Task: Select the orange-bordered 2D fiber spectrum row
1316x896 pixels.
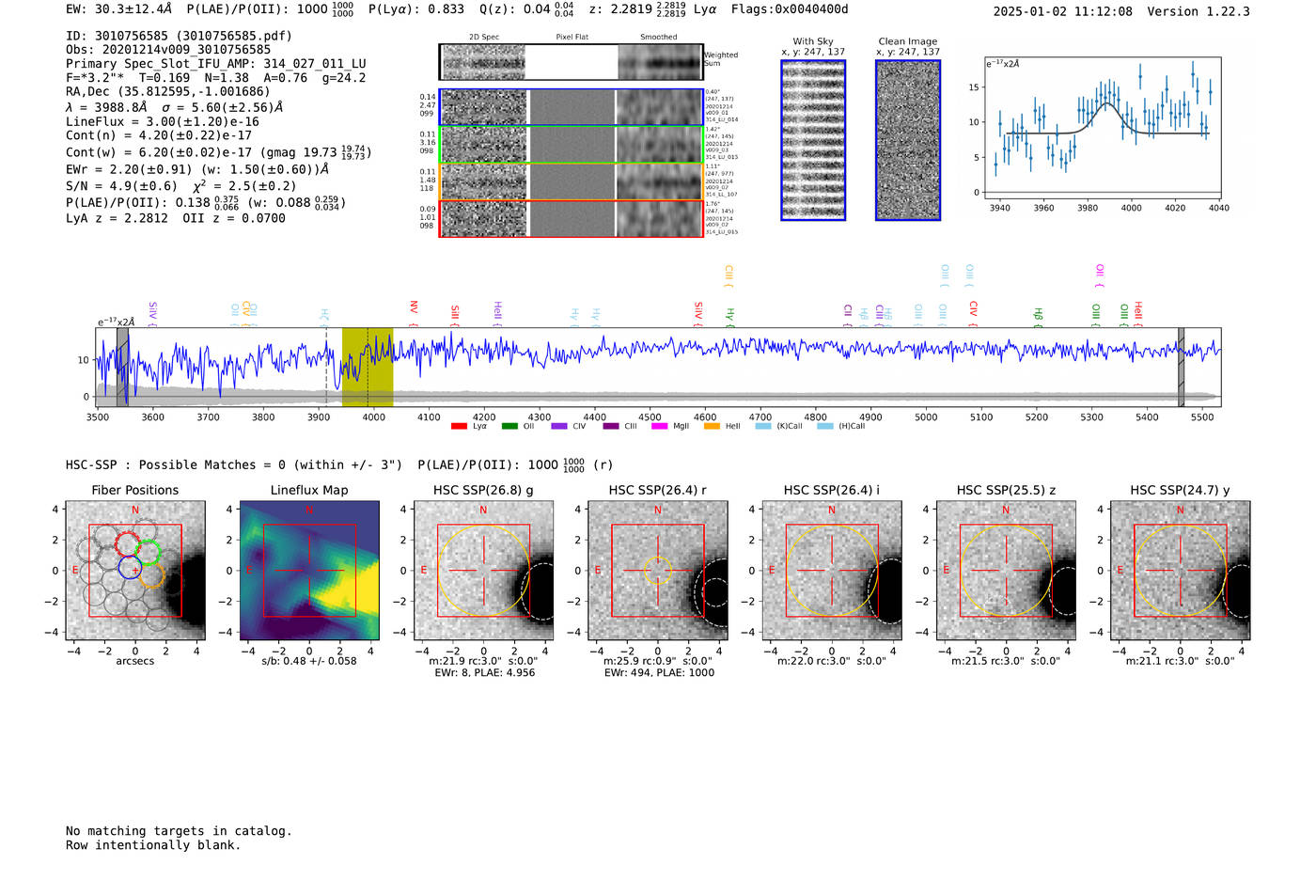Action: (x=572, y=181)
